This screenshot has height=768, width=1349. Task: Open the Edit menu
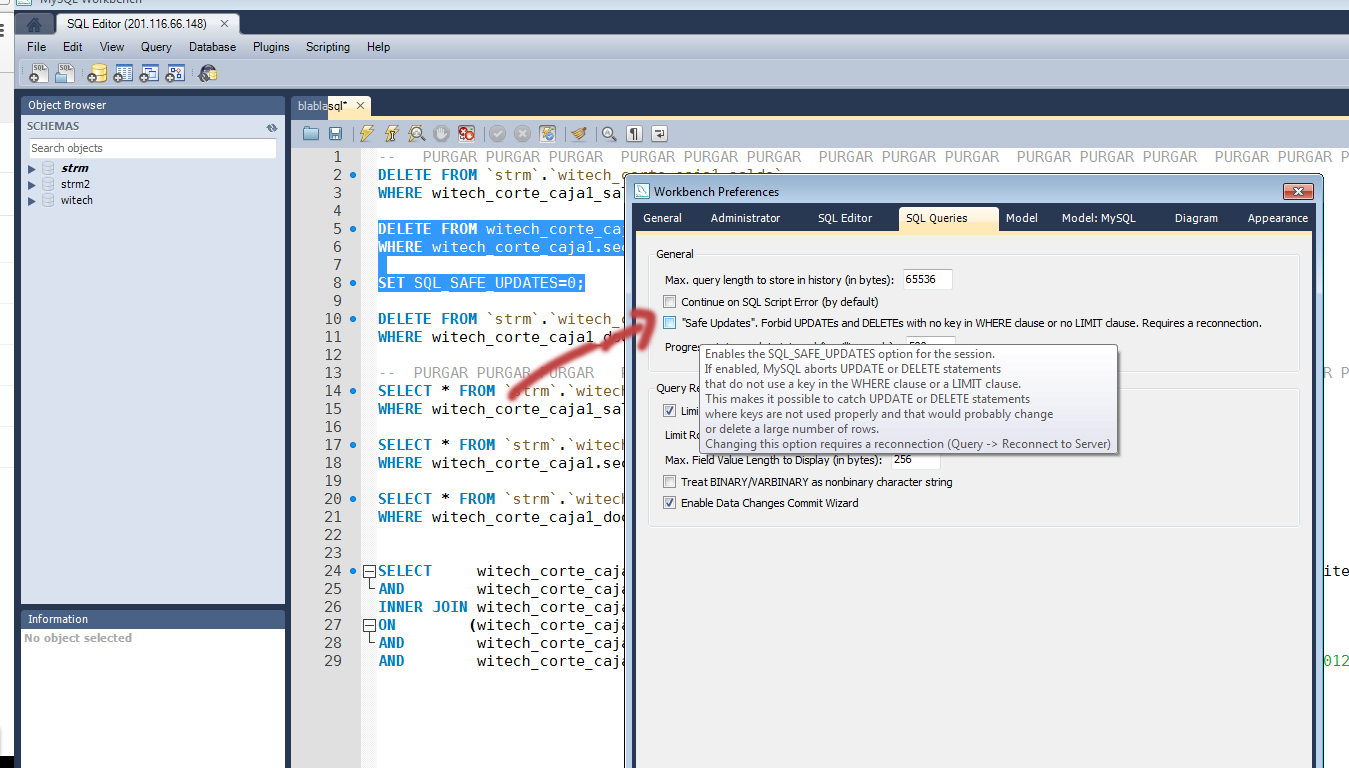click(x=73, y=47)
